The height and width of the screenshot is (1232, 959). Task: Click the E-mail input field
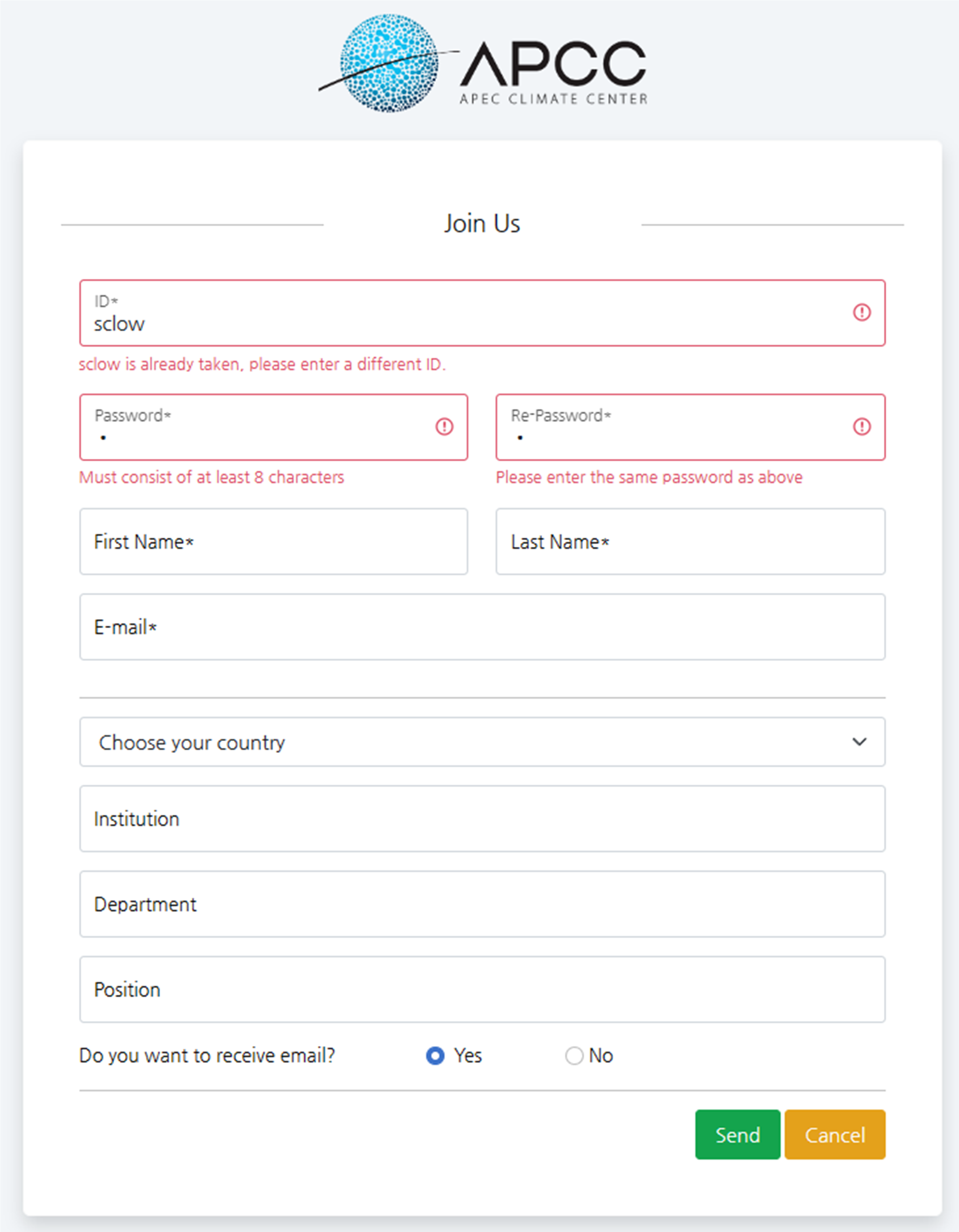click(x=482, y=627)
